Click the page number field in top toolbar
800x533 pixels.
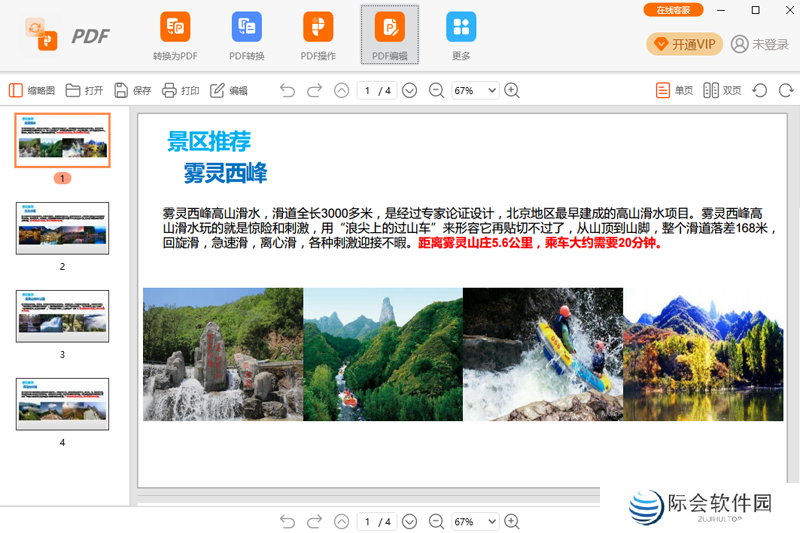click(x=377, y=91)
